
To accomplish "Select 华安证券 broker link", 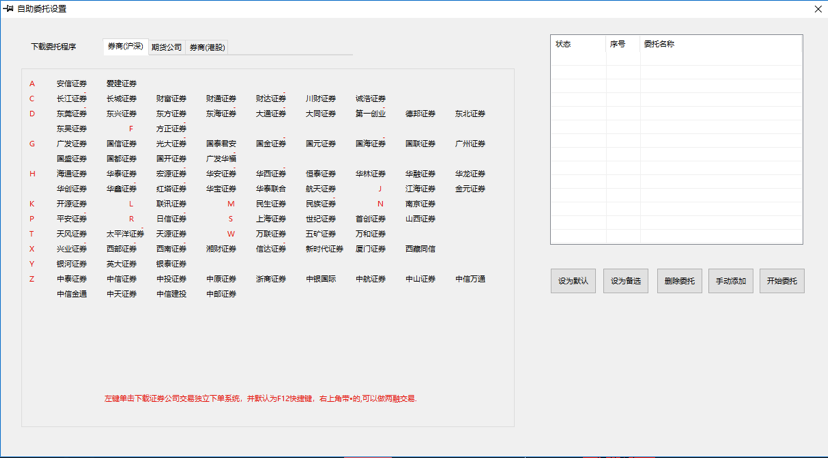I will pyautogui.click(x=221, y=174).
